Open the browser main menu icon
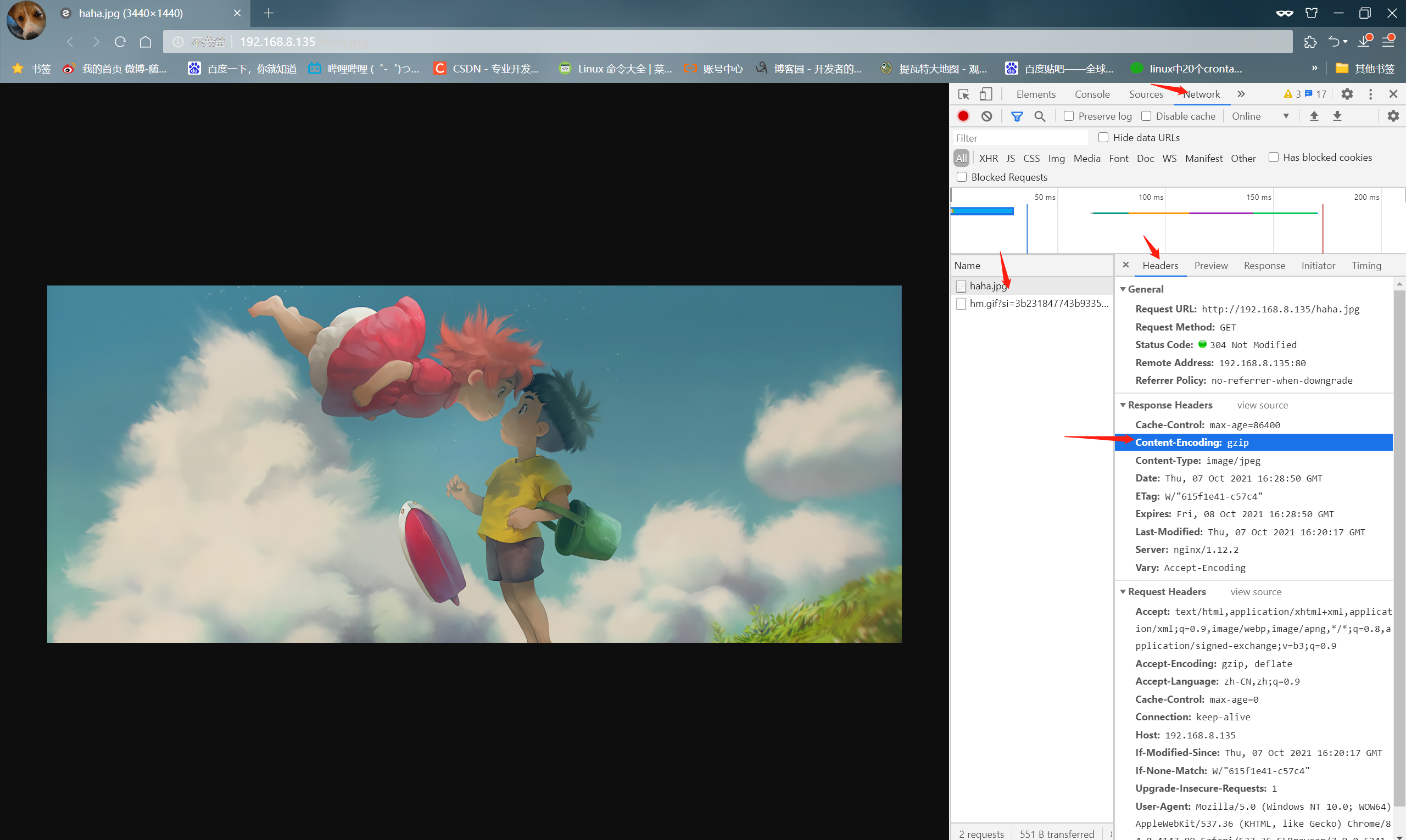1406x840 pixels. pyautogui.click(x=1388, y=41)
